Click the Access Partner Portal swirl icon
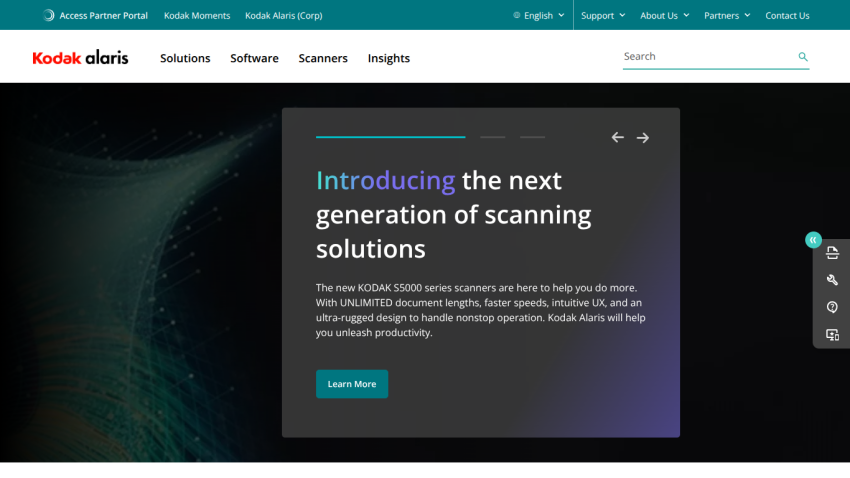This screenshot has width=850, height=478. pos(48,15)
